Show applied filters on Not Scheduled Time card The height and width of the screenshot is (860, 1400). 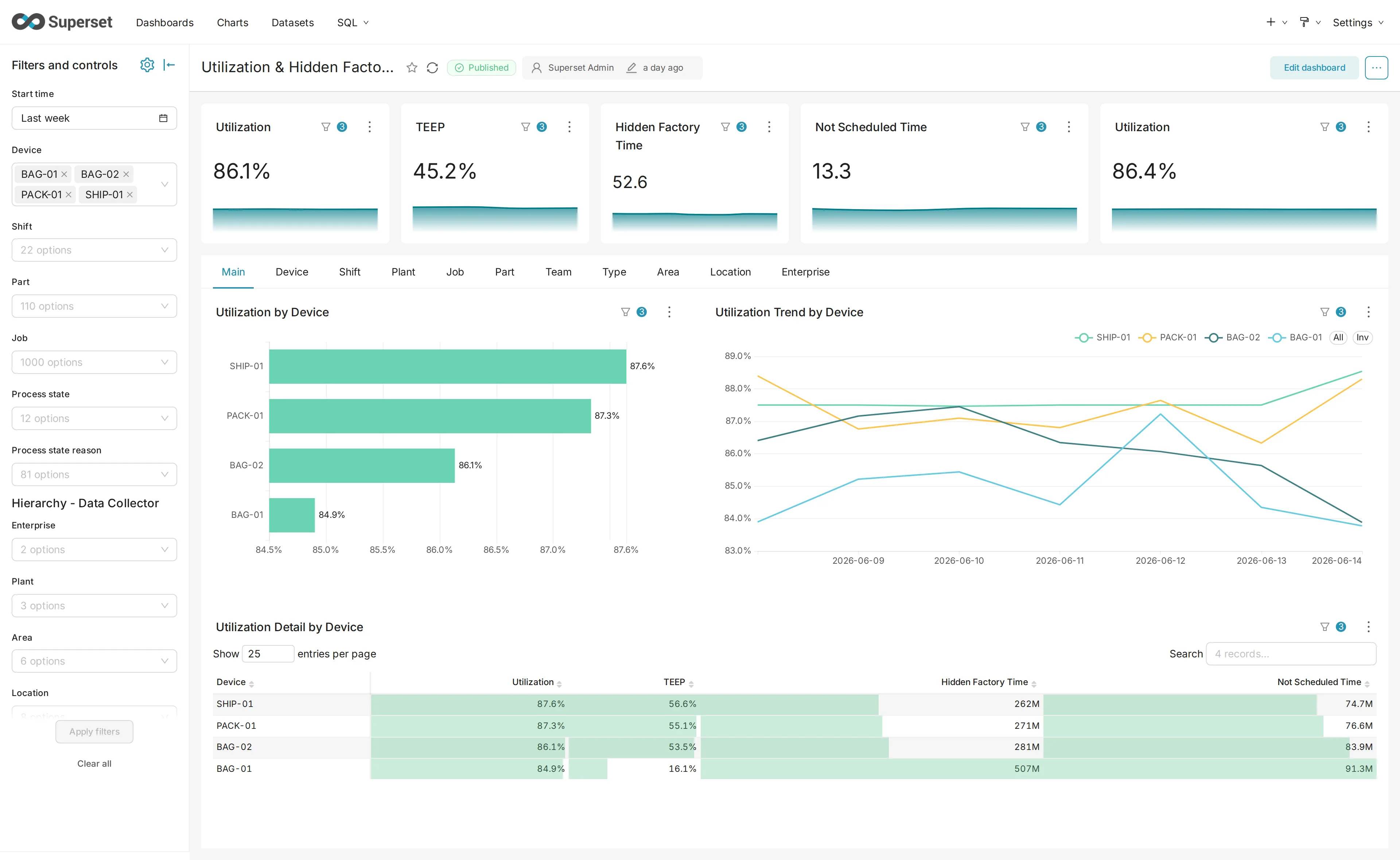(x=1033, y=127)
